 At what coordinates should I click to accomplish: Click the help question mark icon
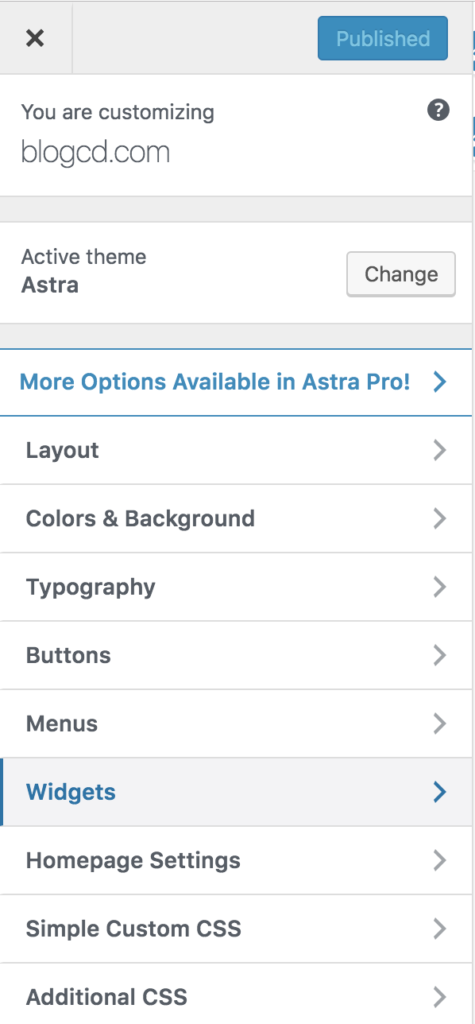click(x=438, y=110)
